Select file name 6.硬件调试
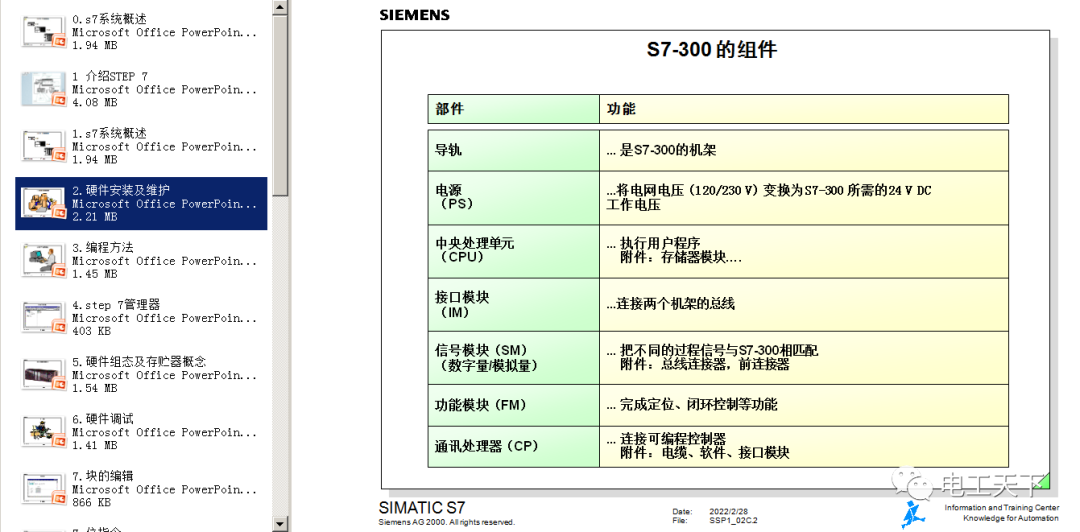Viewport: 1080px width, 532px height. (103, 420)
